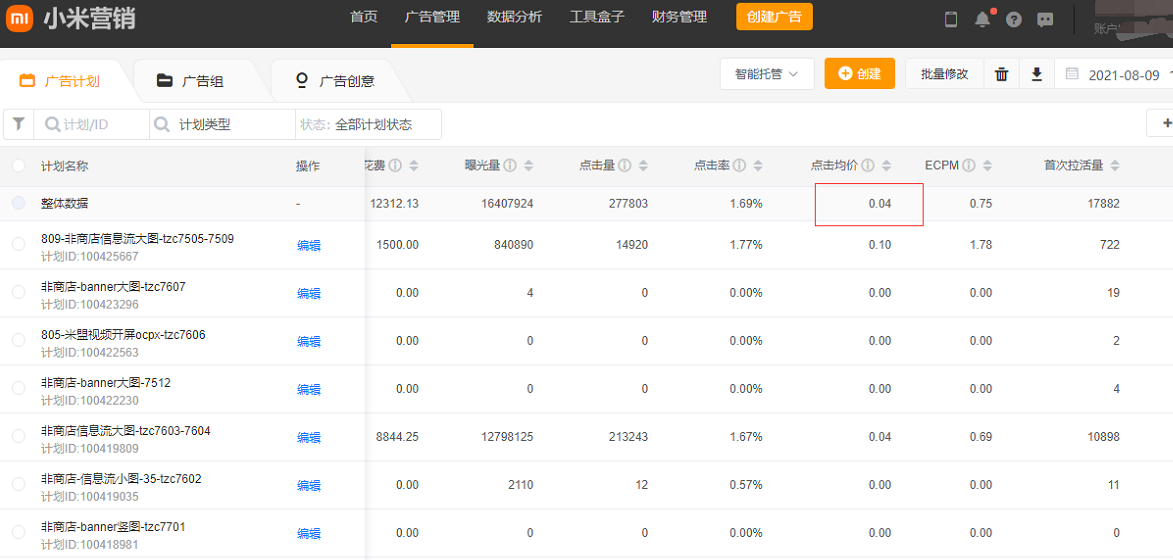Screen dimensions: 1173x560
Task: Open the message chat icon
Action: (x=1045, y=19)
